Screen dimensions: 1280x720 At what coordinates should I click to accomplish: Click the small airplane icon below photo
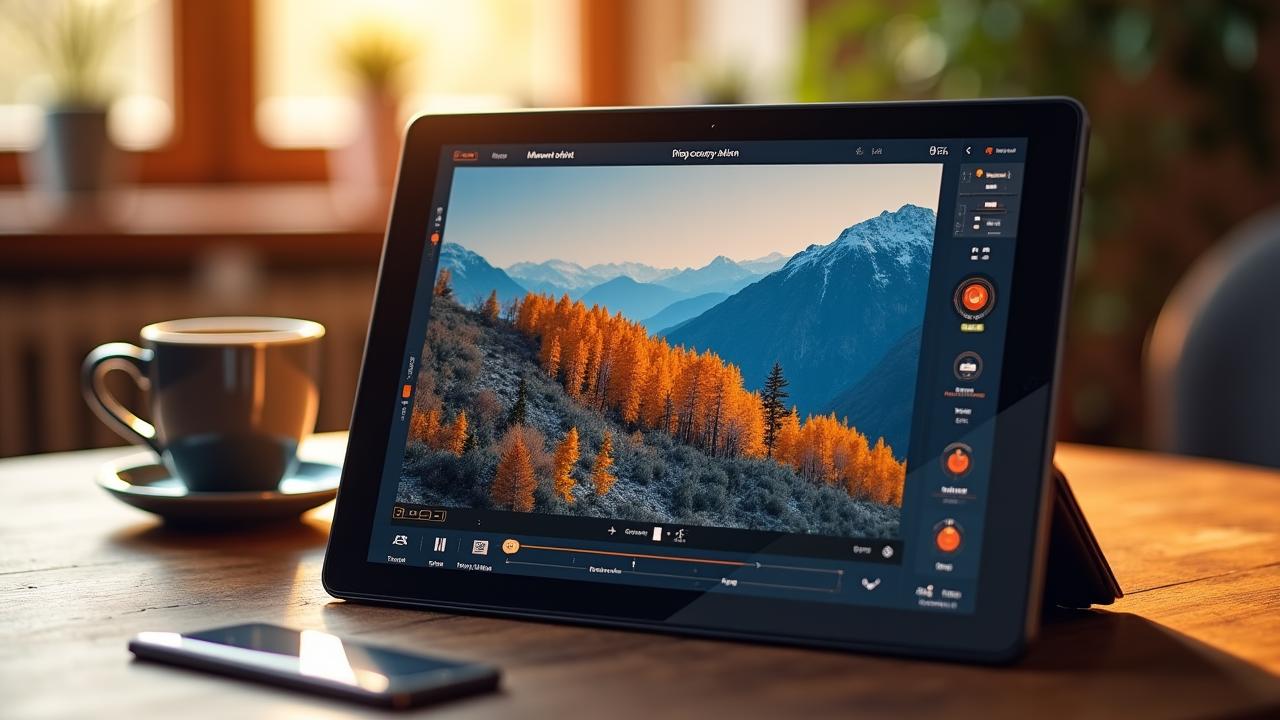pos(611,532)
